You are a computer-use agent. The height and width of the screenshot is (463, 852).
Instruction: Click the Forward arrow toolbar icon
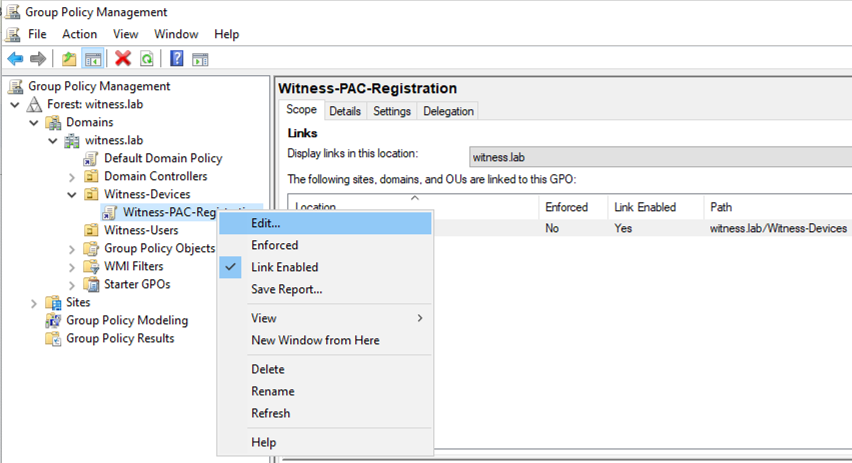click(x=38, y=59)
